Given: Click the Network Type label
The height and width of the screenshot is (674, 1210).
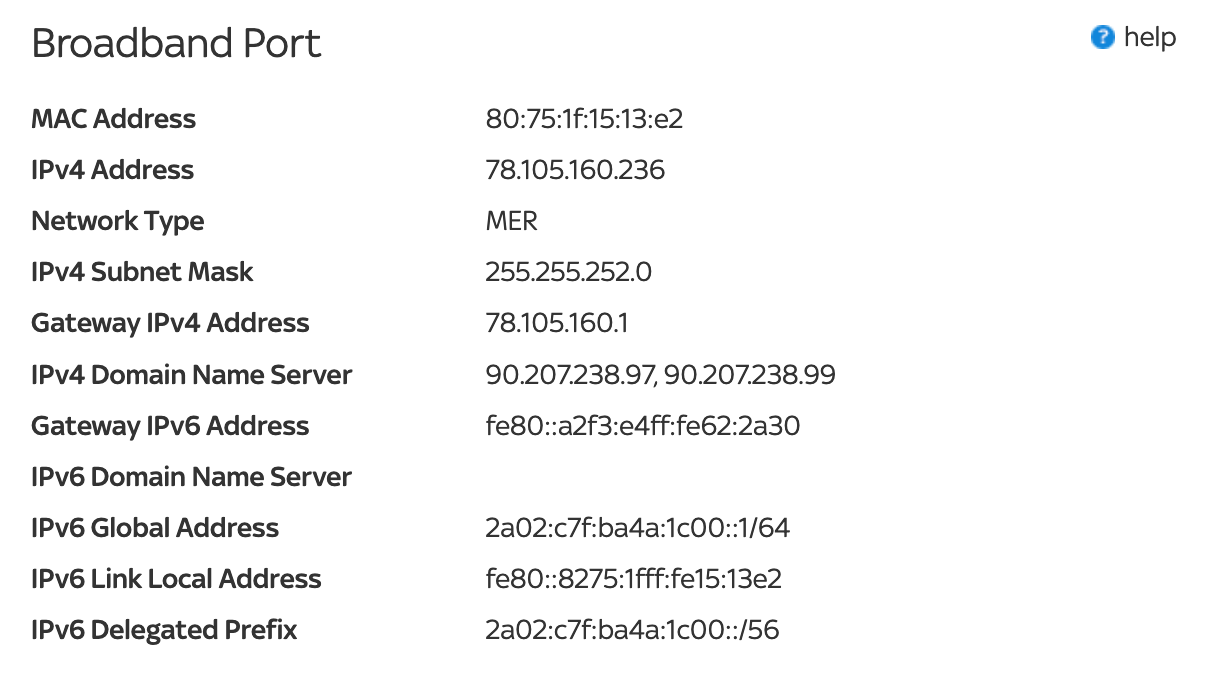Looking at the screenshot, I should [x=118, y=221].
